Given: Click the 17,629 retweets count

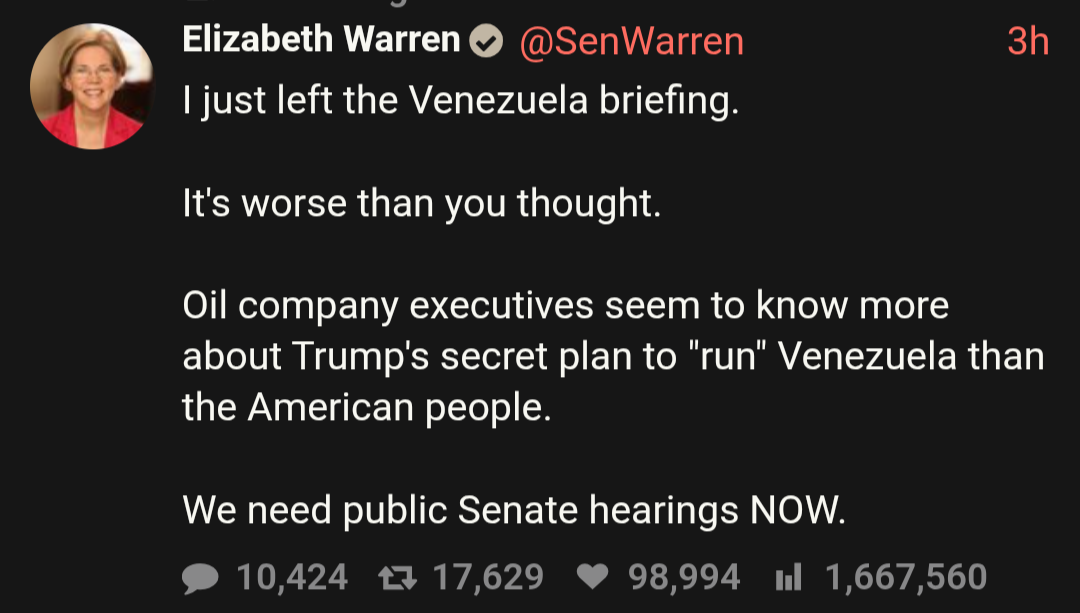Looking at the screenshot, I should (487, 577).
